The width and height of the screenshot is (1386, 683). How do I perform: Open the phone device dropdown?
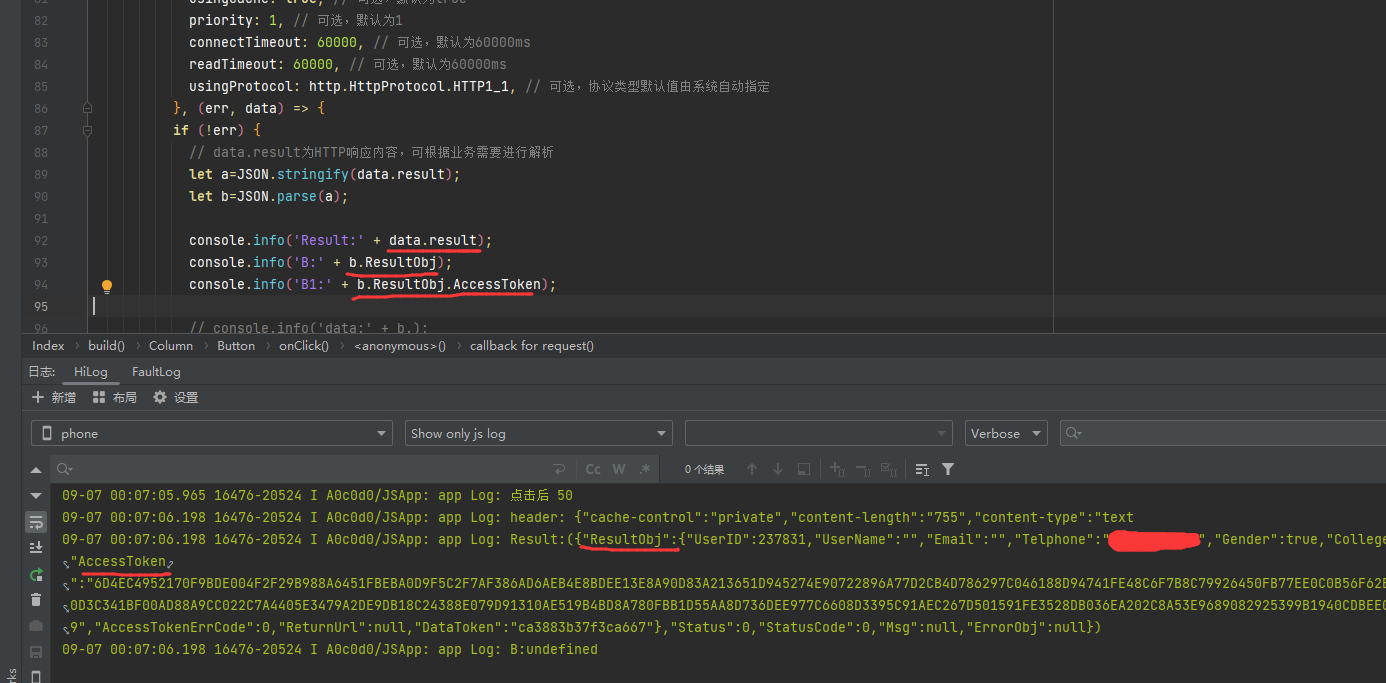tap(211, 433)
